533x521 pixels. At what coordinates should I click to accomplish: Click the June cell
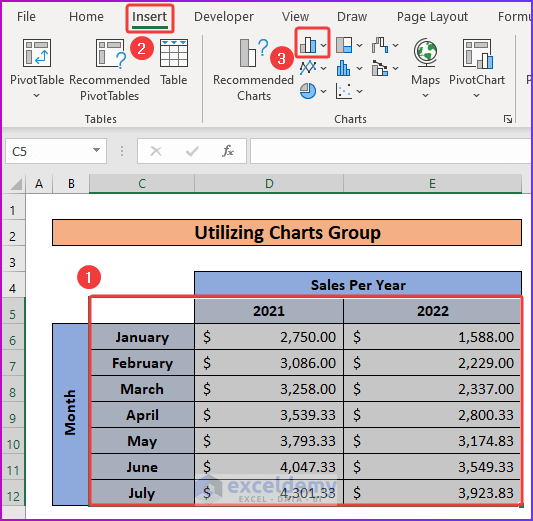click(x=142, y=467)
